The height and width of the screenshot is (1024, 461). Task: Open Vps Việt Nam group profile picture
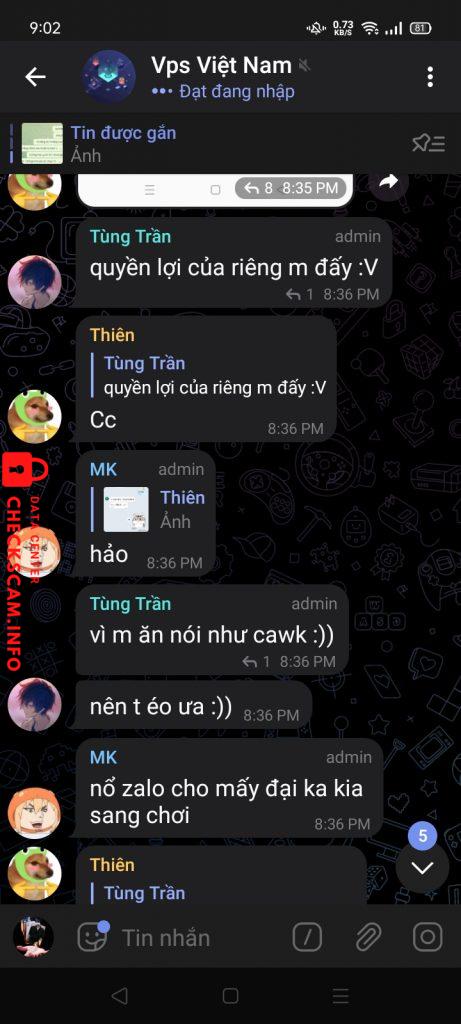pos(109,77)
